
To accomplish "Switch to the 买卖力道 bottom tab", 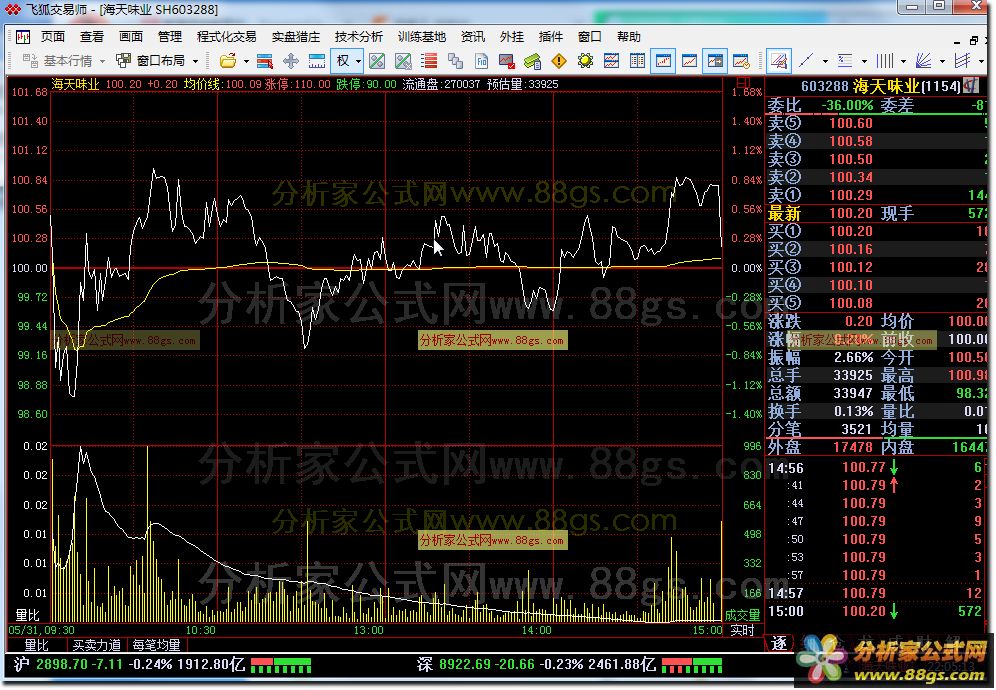I will tap(97, 645).
